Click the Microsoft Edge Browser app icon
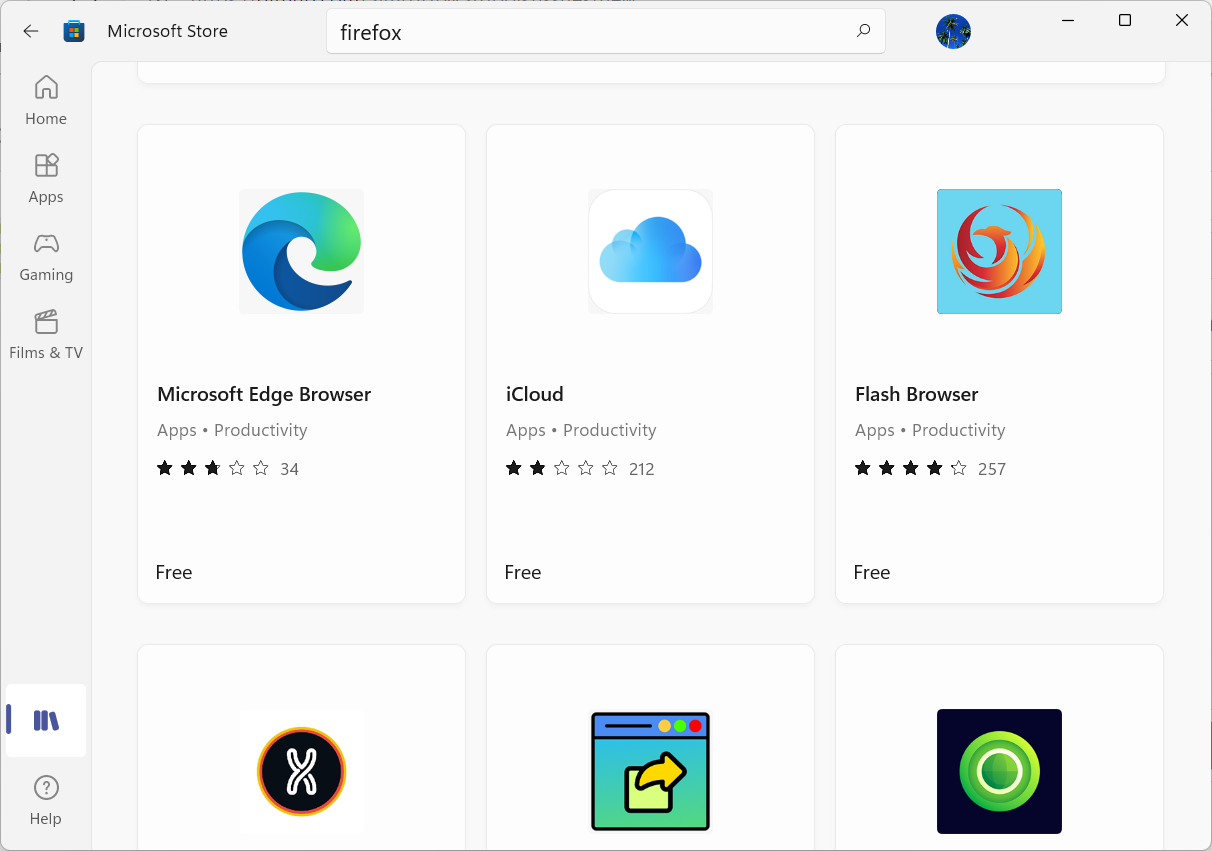This screenshot has width=1212, height=851. [301, 251]
